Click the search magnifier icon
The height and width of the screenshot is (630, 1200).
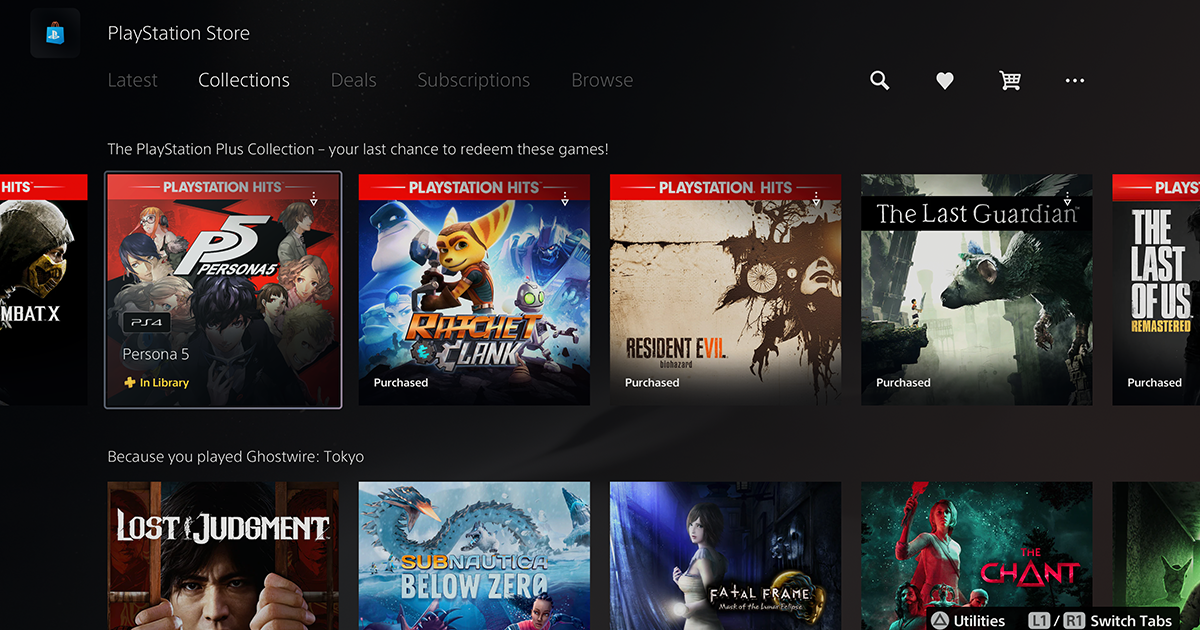tap(879, 81)
